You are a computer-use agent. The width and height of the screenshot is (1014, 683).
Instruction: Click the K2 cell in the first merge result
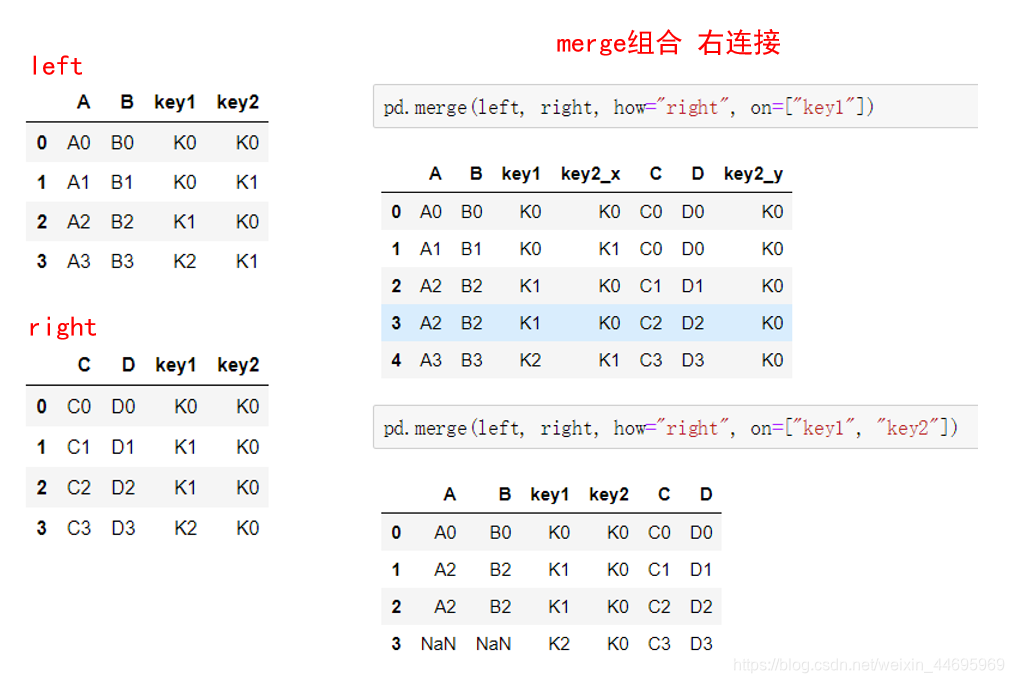(x=530, y=360)
